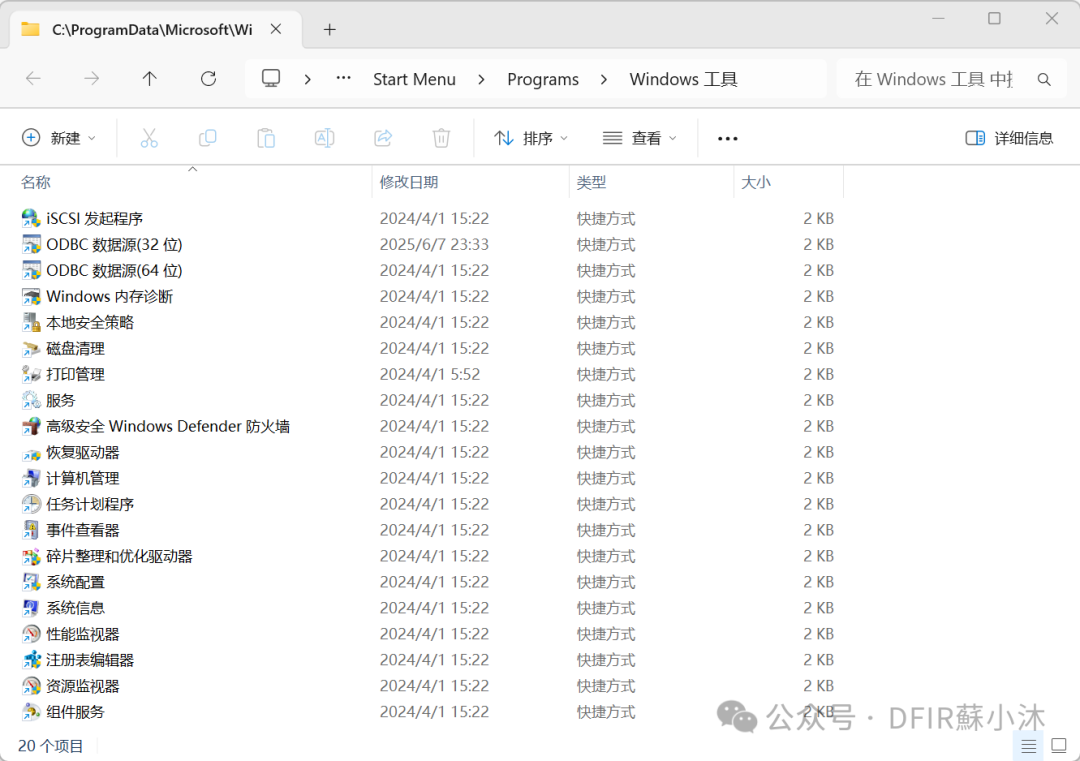Click the 碎片整理和优化驱动器 icon
This screenshot has width=1080, height=761.
[x=31, y=556]
